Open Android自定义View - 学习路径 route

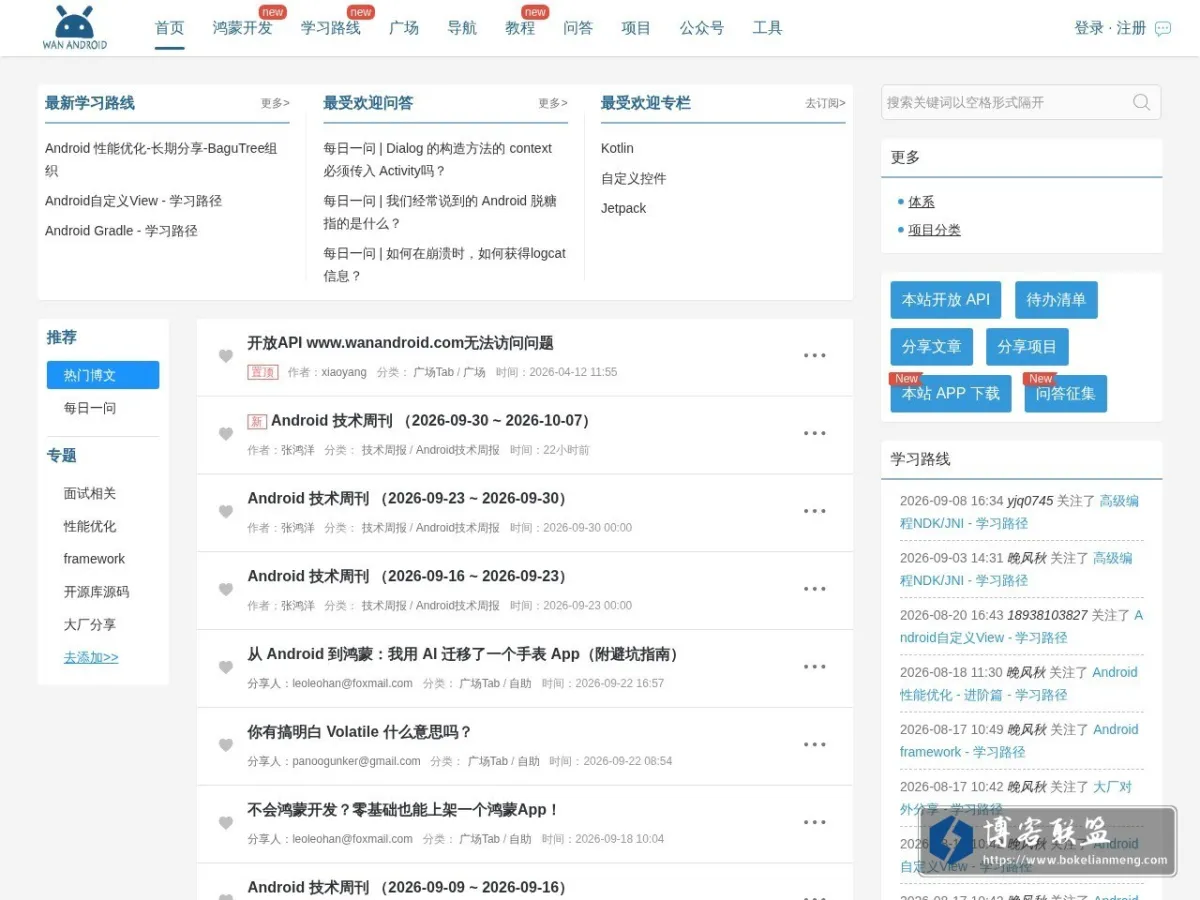[x=134, y=201]
